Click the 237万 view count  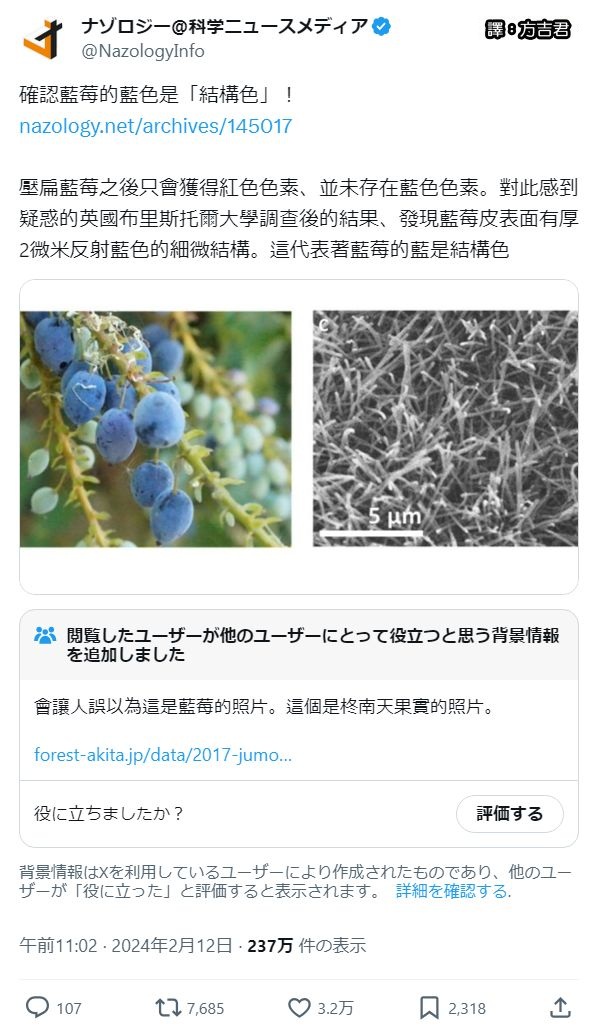point(270,945)
